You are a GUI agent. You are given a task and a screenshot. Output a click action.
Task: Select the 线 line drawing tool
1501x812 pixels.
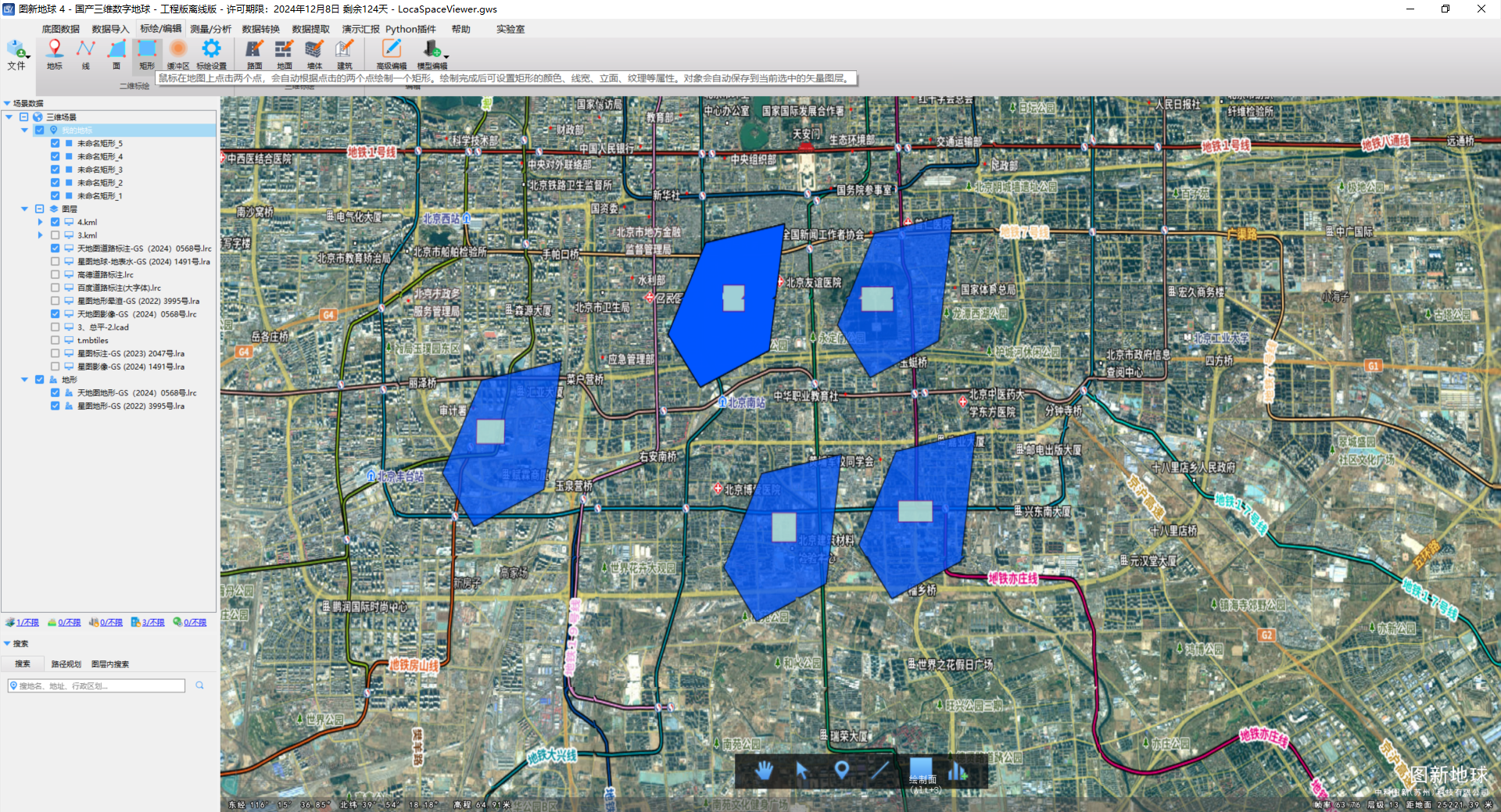[85, 54]
